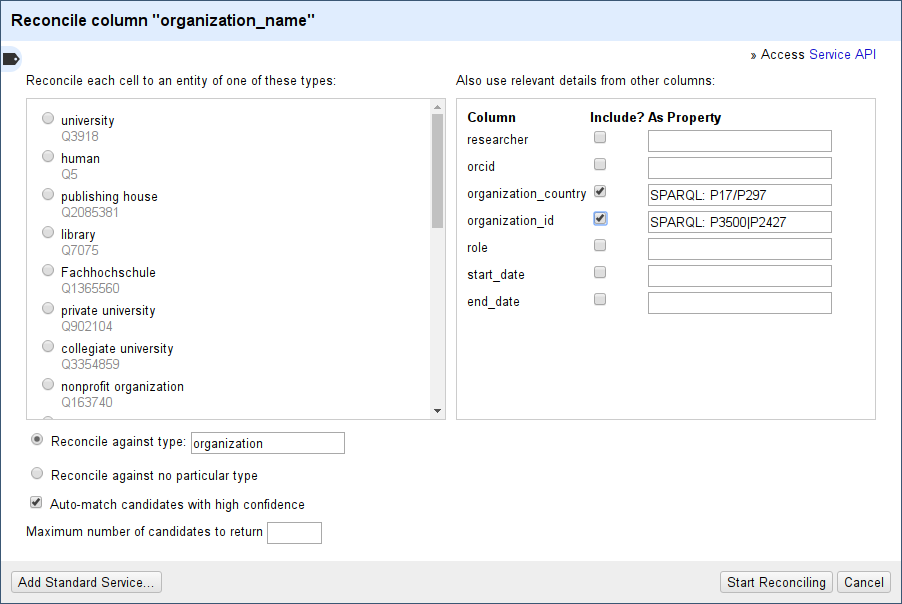902x604 pixels.
Task: Include the researcher column
Action: coord(600,137)
